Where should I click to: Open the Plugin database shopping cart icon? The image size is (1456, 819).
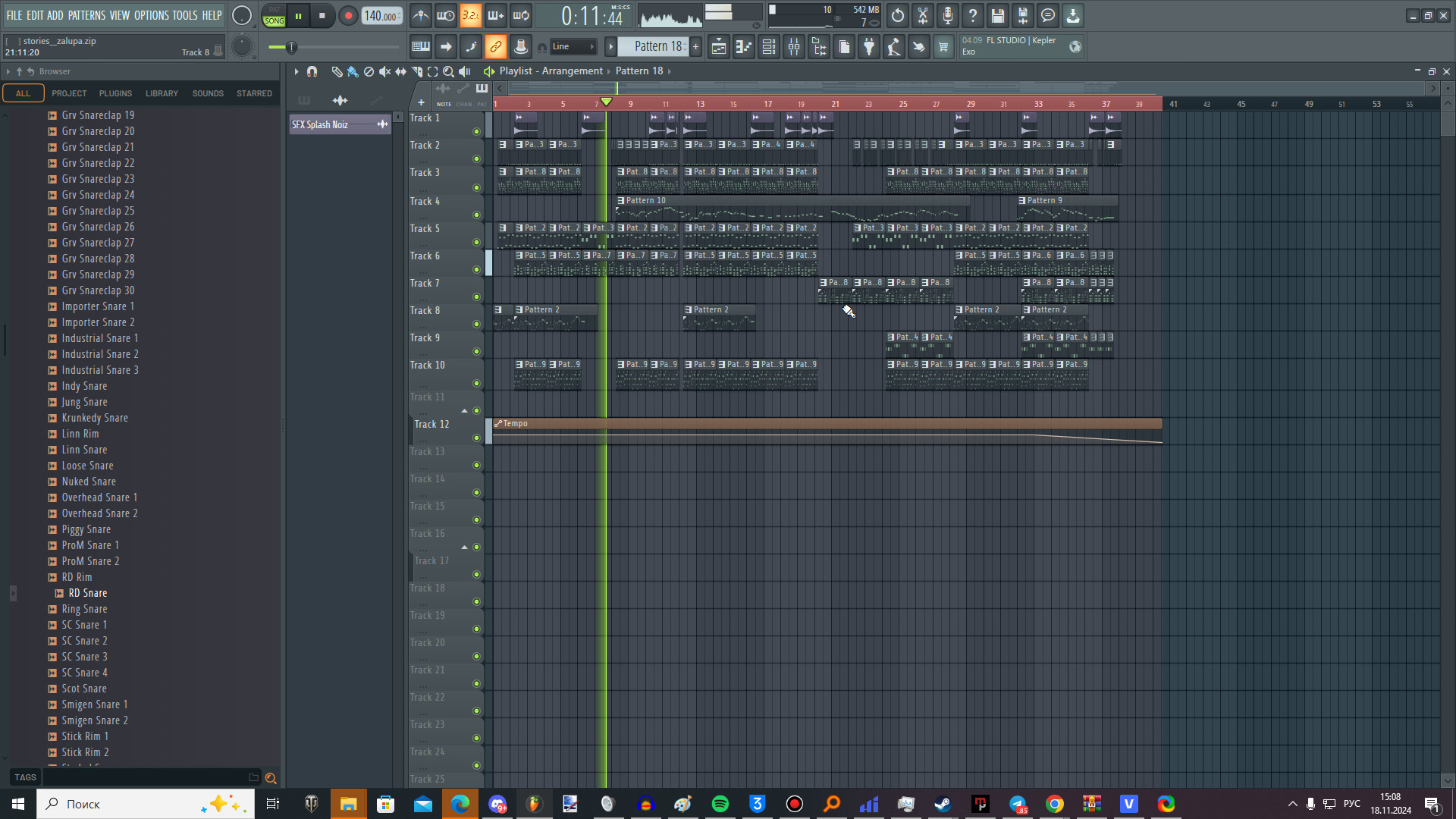(x=943, y=47)
